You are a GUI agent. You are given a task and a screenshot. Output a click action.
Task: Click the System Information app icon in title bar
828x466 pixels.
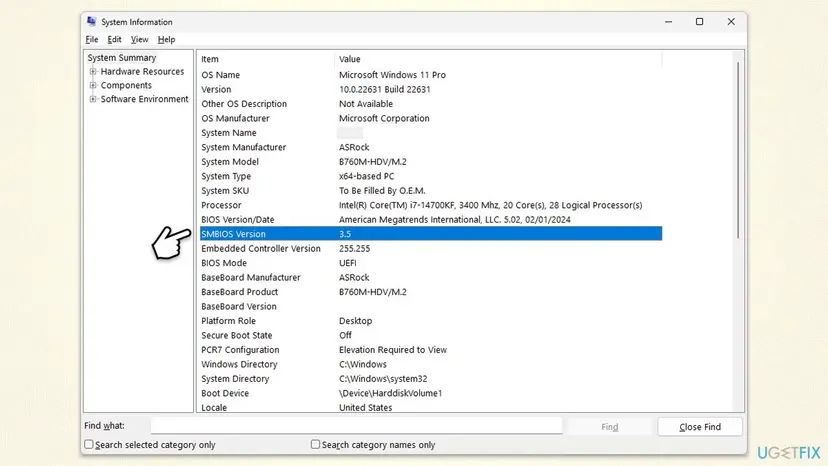92,21
